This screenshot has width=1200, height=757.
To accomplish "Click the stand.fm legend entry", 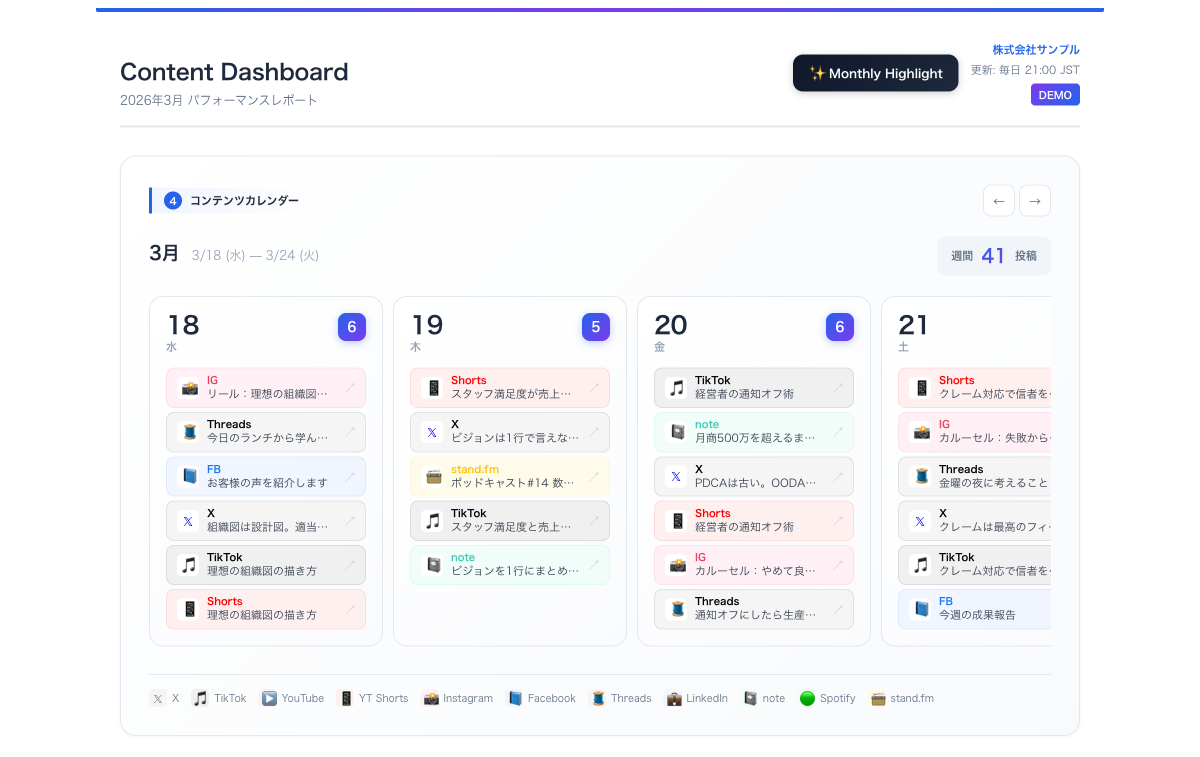I will click(903, 698).
